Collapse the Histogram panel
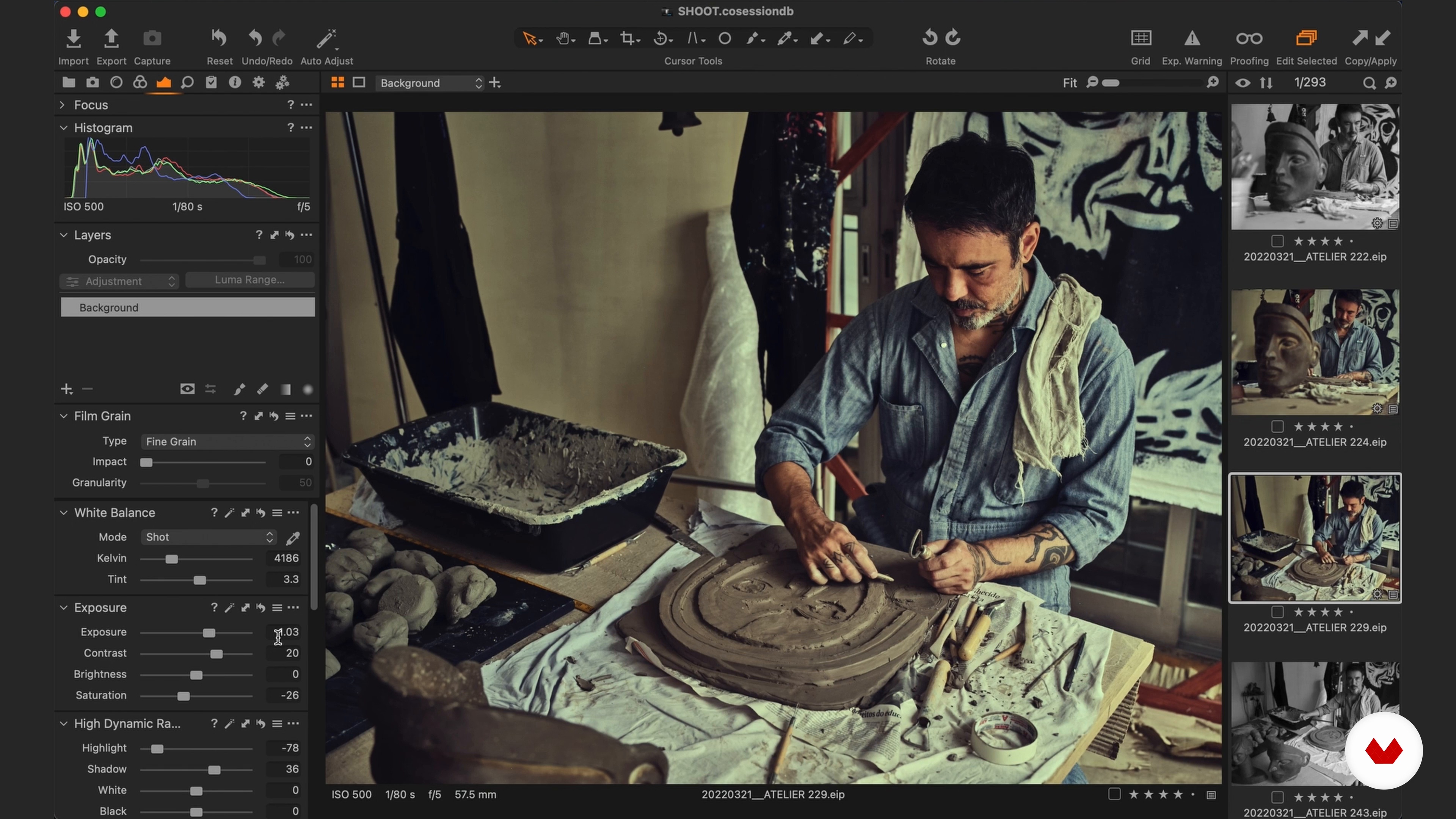 (x=63, y=128)
